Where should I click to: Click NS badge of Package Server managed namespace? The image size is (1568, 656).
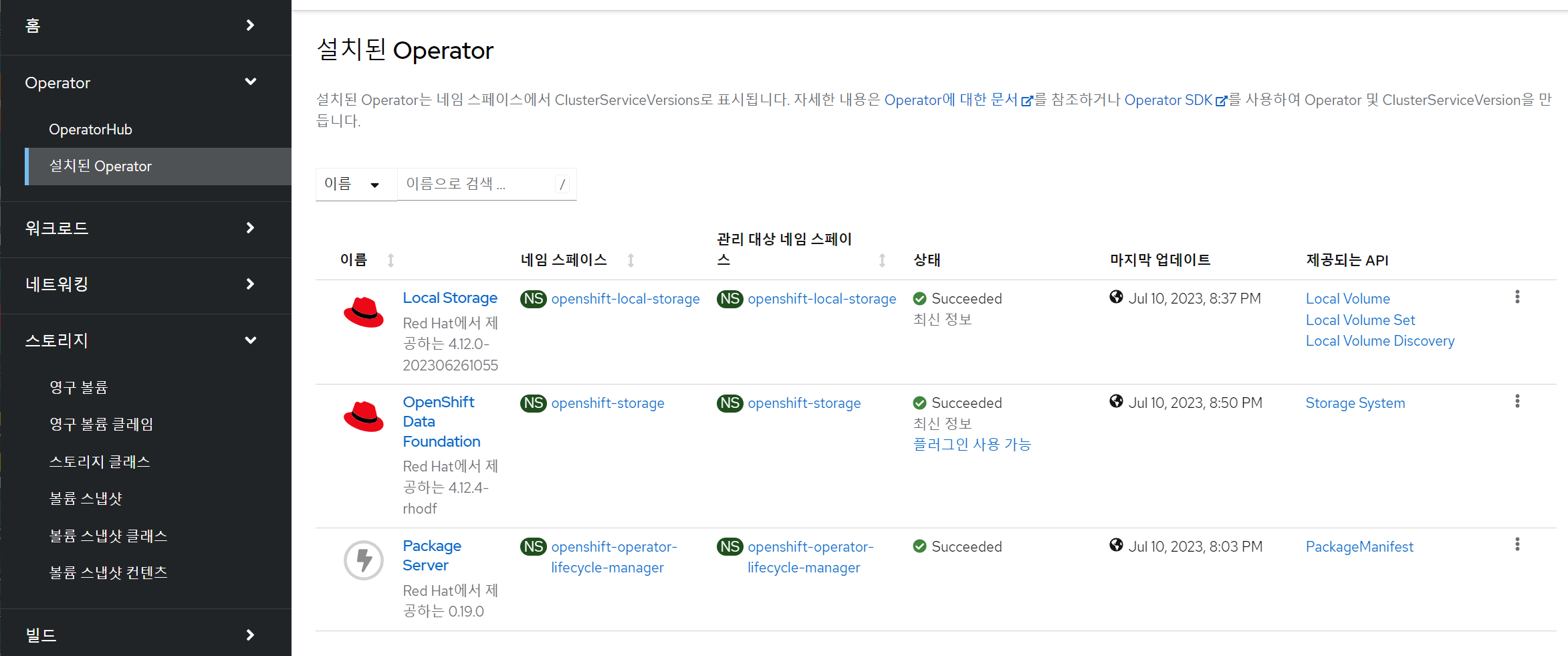click(x=730, y=547)
